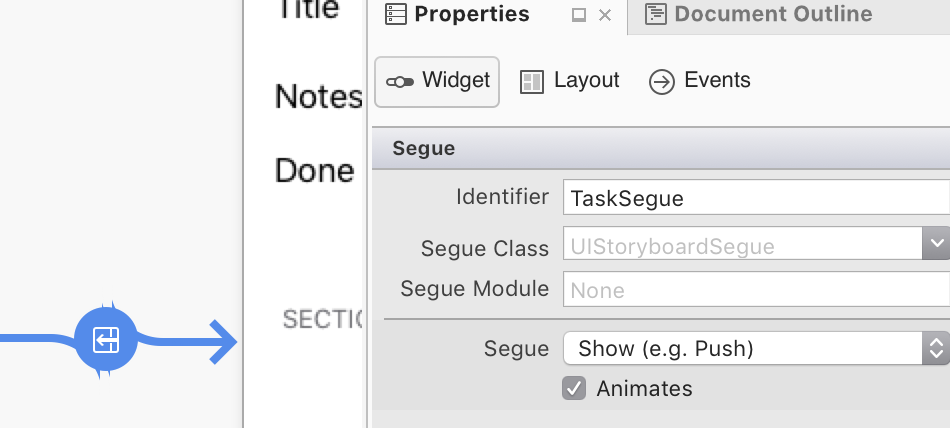This screenshot has width=950, height=428.
Task: Click the Events arrow icon
Action: pos(662,81)
